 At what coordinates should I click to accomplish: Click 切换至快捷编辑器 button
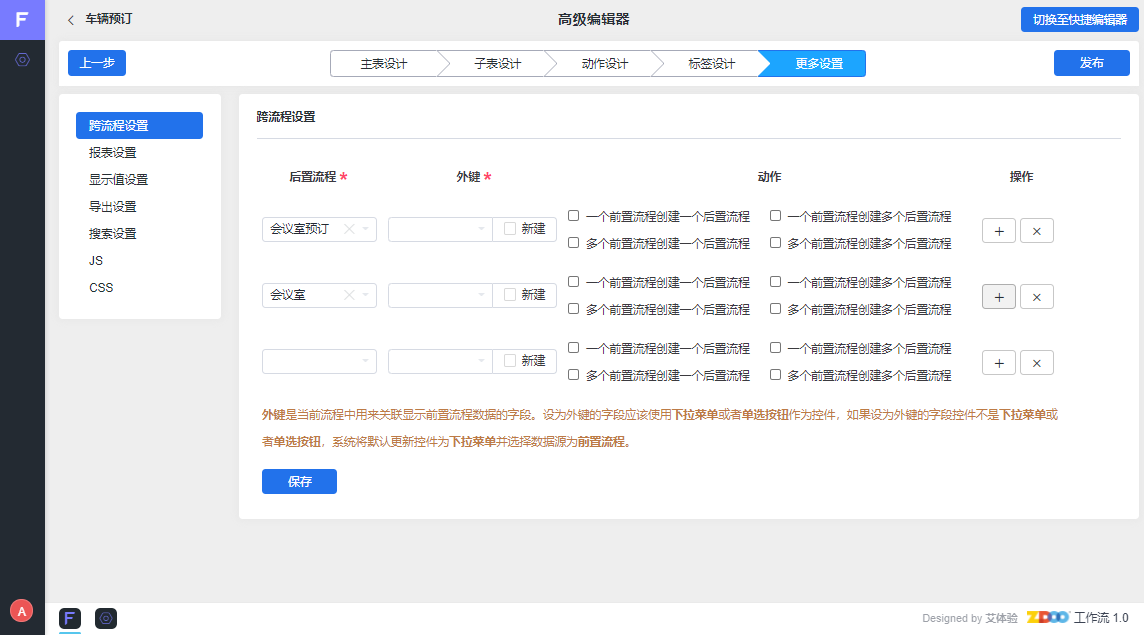(x=1080, y=20)
